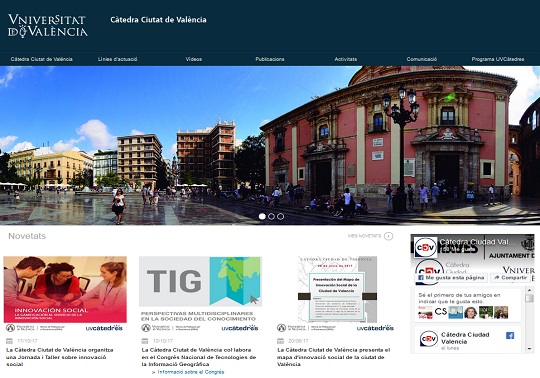Viewport: 540px width, 378px height.
Task: Click the uvcàtedres logo under the Innovación Social card
Action: click(x=104, y=328)
